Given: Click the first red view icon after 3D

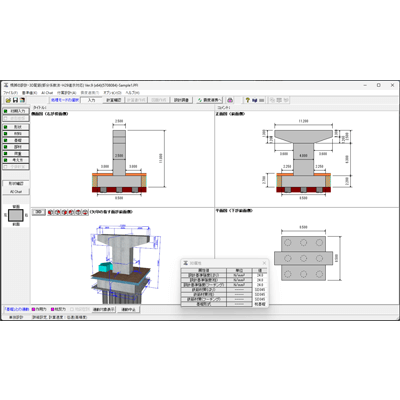Looking at the screenshot, I should pyautogui.click(x=50, y=212).
